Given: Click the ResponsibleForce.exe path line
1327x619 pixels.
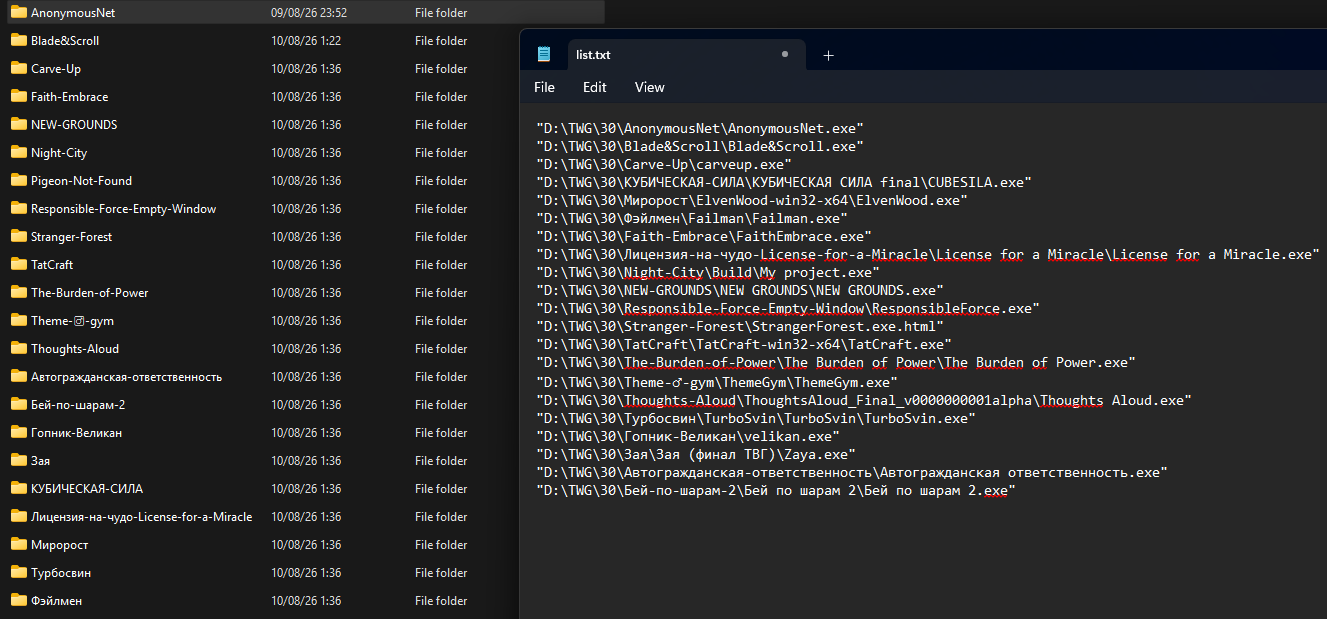Looking at the screenshot, I should [787, 309].
